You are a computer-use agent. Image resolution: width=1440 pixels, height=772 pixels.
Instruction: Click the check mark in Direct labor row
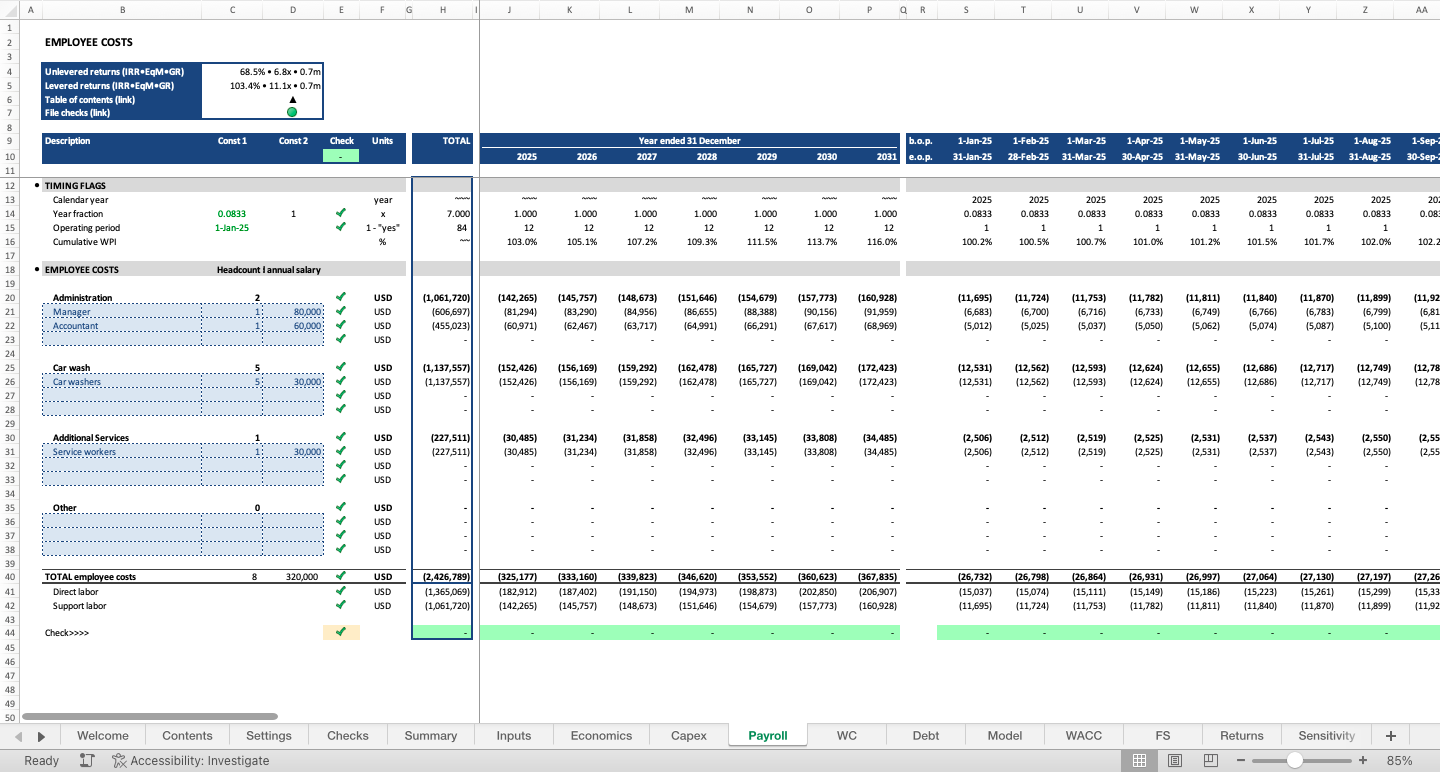coord(341,591)
